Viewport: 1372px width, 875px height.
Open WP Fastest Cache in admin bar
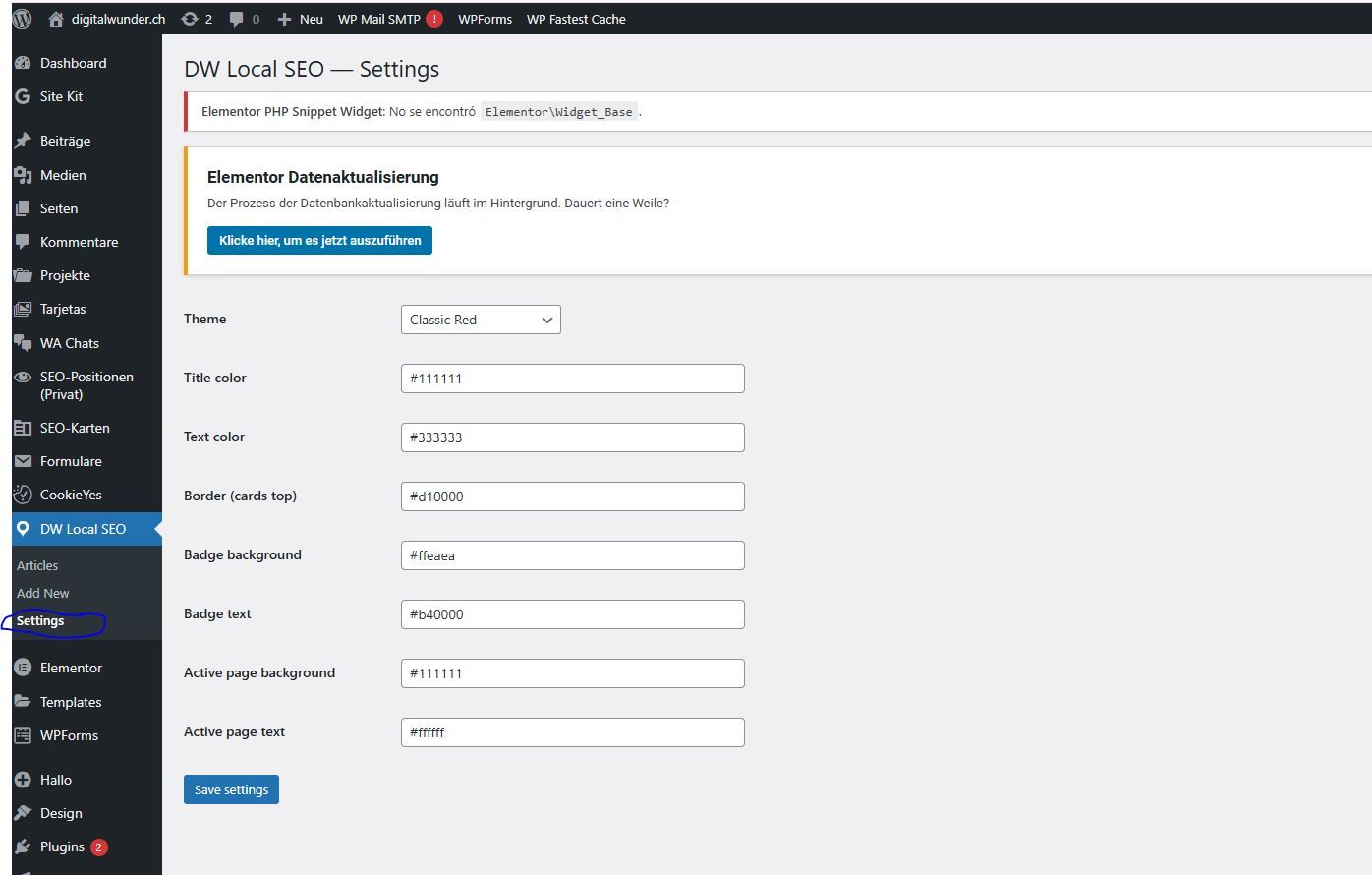click(x=576, y=19)
